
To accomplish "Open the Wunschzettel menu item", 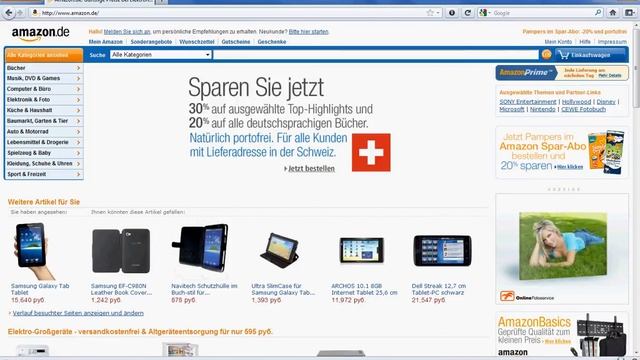I will coord(197,42).
